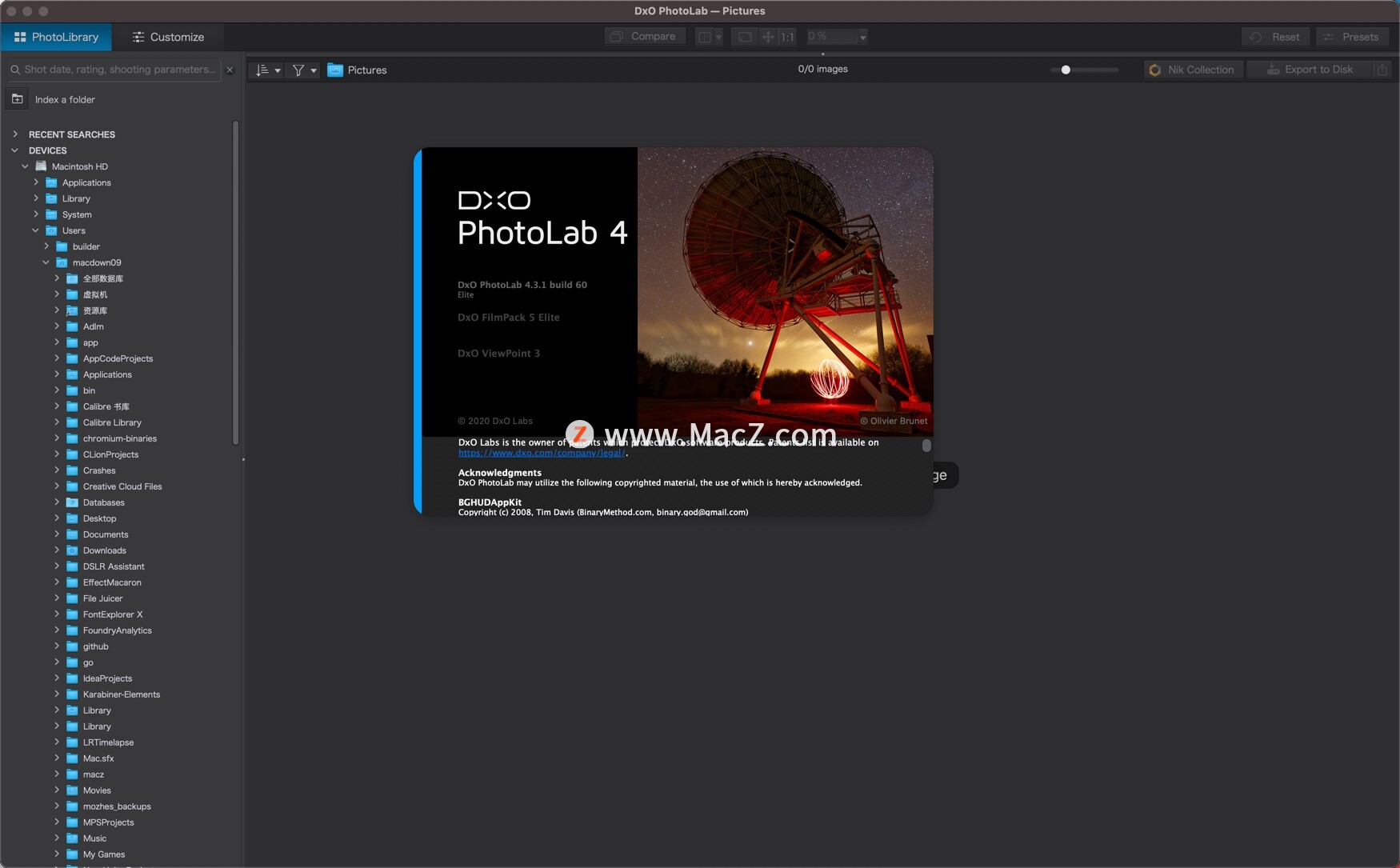The height and width of the screenshot is (868, 1400).
Task: Collapse the Macintosh HD tree node
Action: [25, 166]
